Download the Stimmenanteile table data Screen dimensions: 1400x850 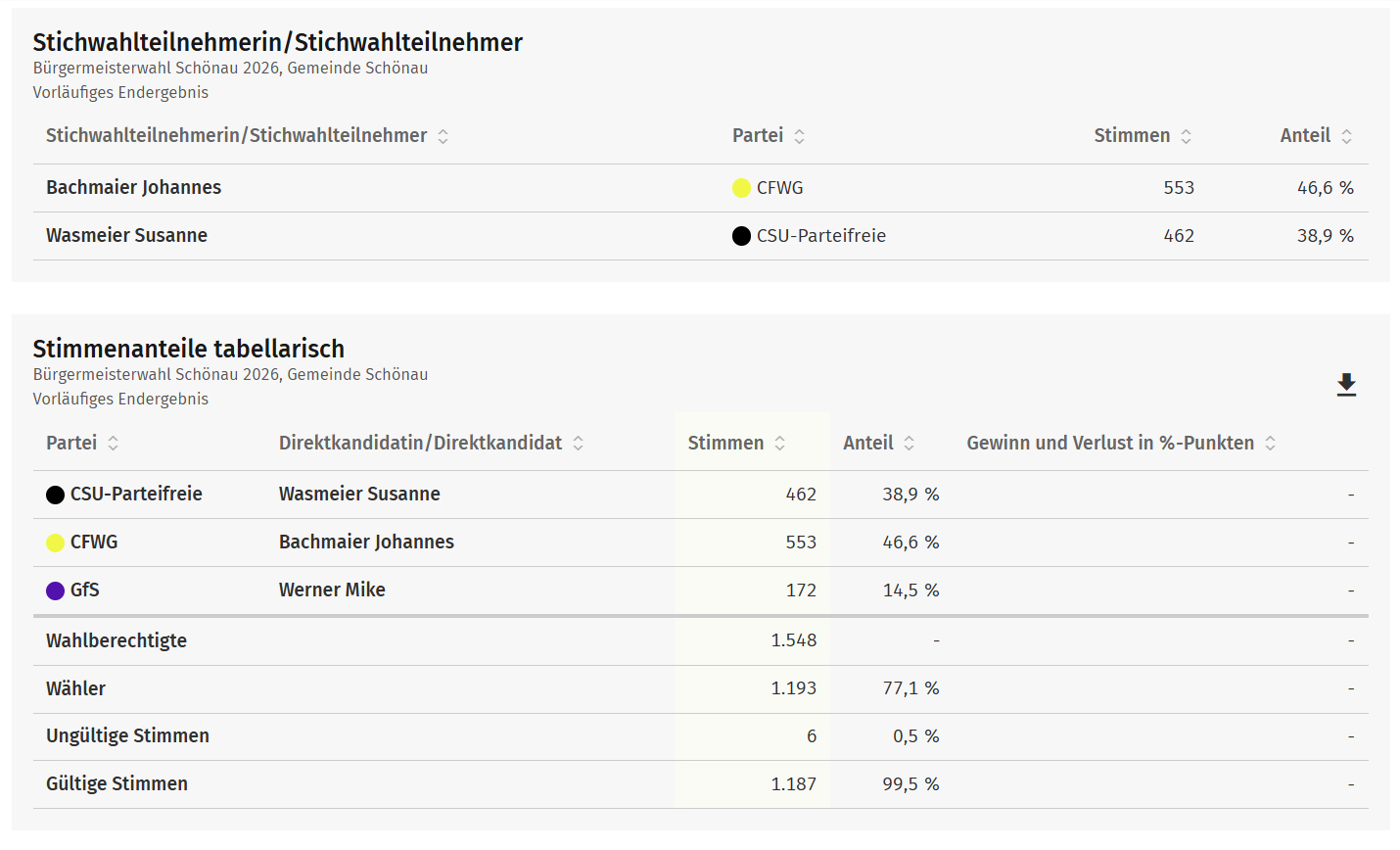[1346, 385]
